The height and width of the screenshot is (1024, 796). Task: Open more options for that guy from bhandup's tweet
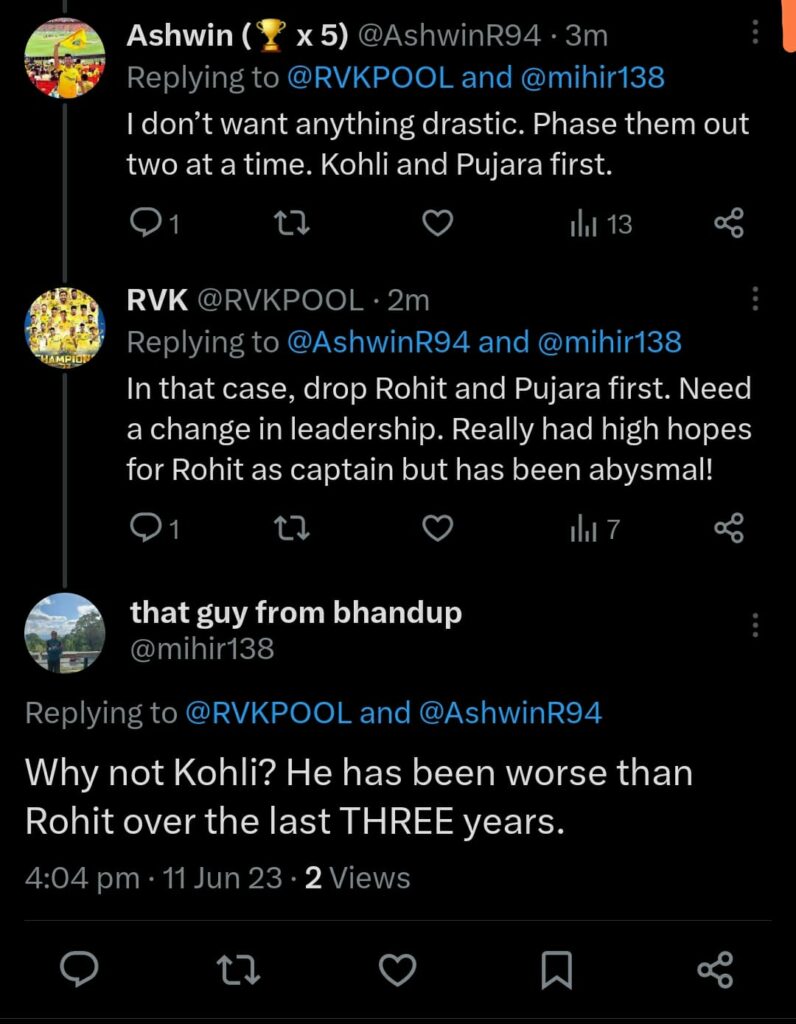[755, 627]
